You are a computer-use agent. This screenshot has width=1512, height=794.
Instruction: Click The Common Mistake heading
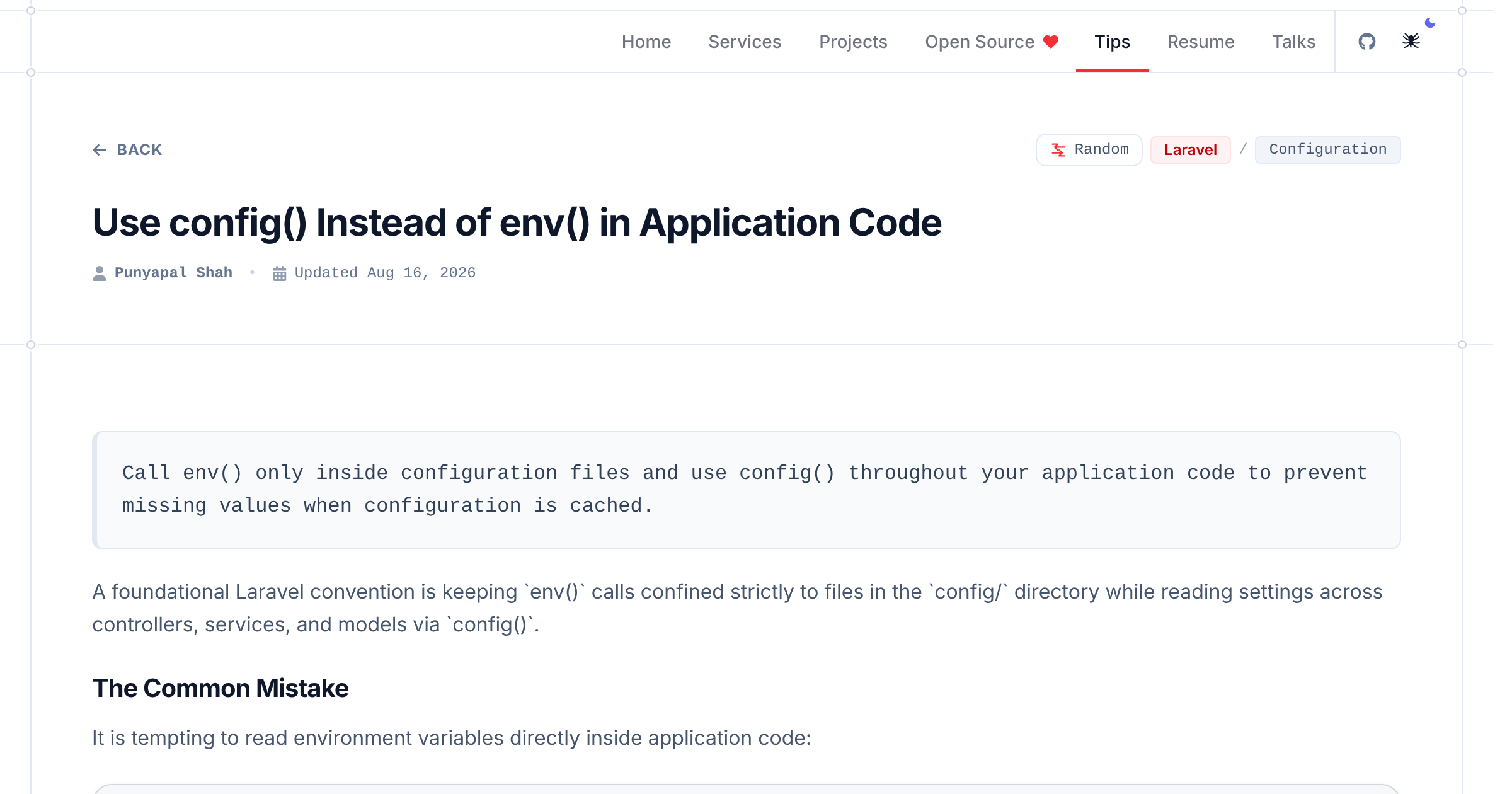(x=220, y=688)
